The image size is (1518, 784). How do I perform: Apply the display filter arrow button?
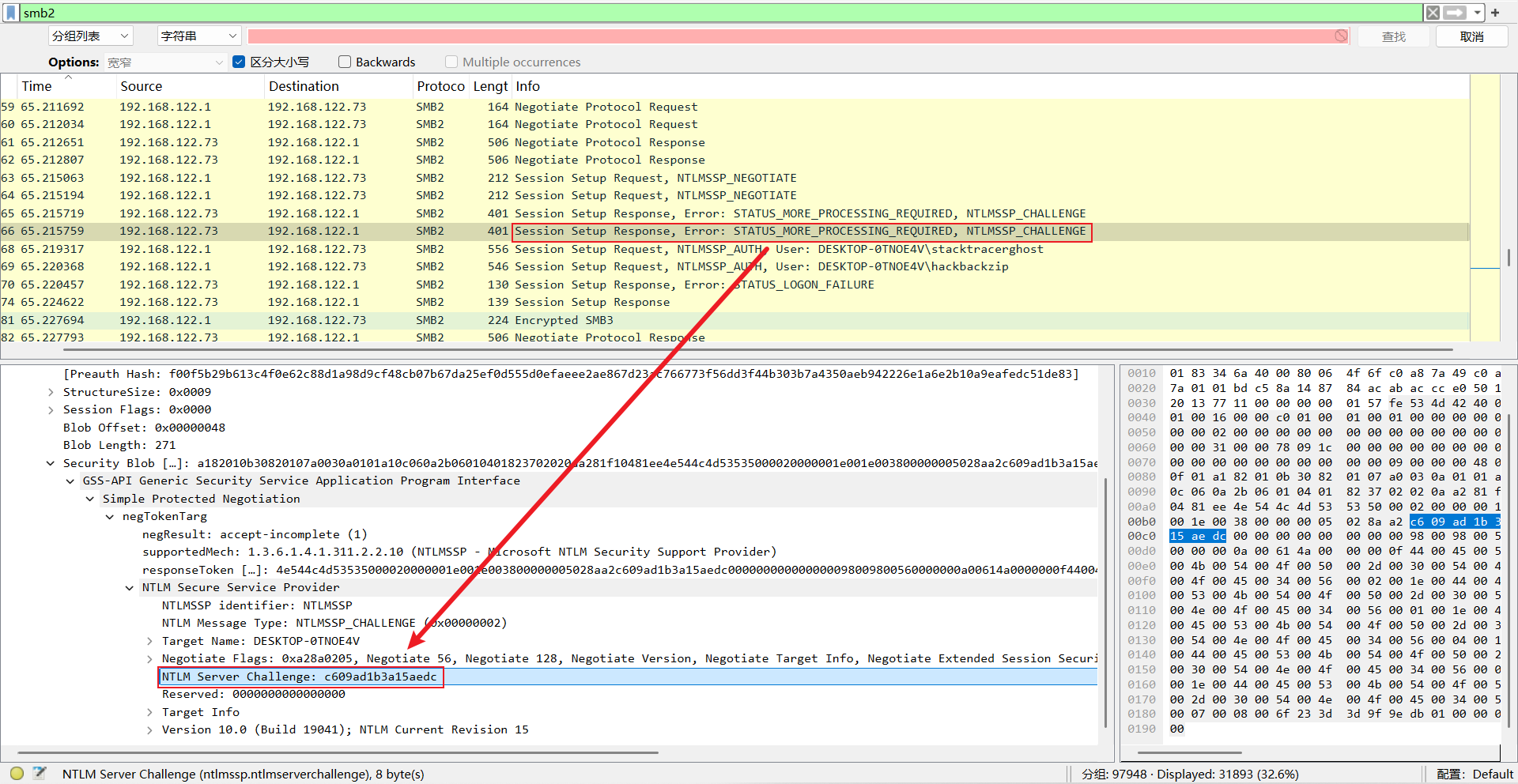tap(1455, 13)
